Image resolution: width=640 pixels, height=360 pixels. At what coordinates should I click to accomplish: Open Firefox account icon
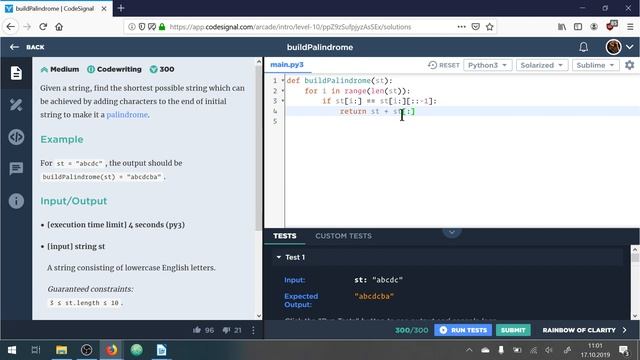(x=593, y=27)
